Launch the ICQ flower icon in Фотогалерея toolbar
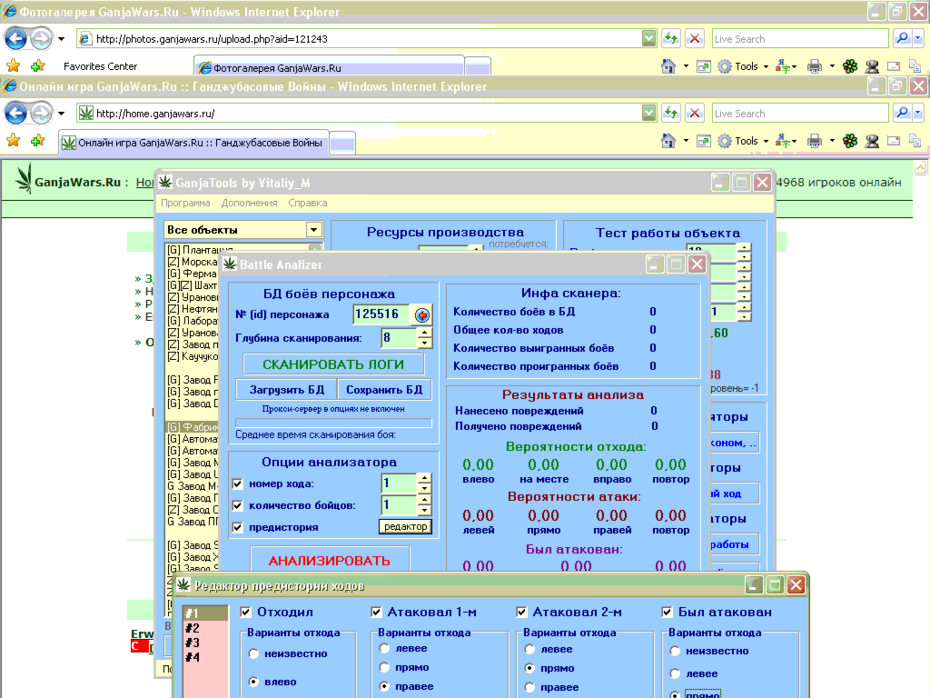930x698 pixels. tap(850, 66)
